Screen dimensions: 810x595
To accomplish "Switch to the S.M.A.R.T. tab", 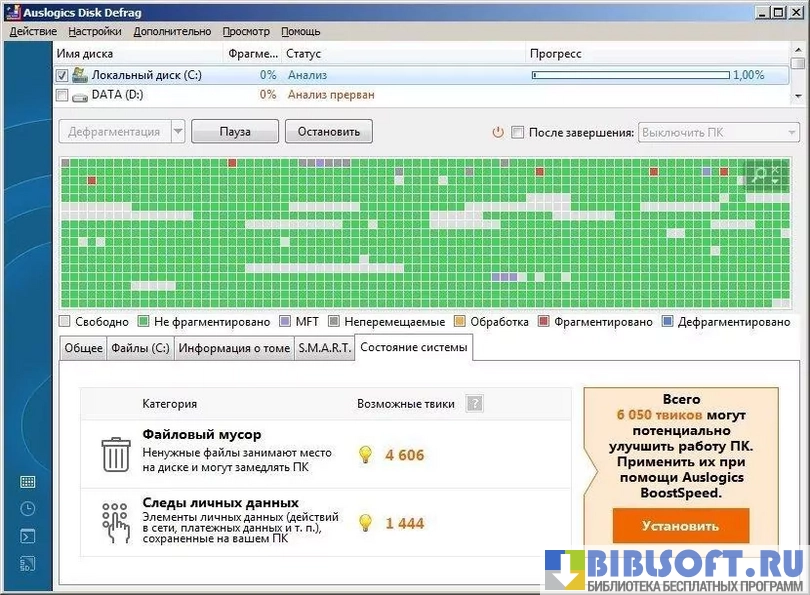I will (324, 348).
